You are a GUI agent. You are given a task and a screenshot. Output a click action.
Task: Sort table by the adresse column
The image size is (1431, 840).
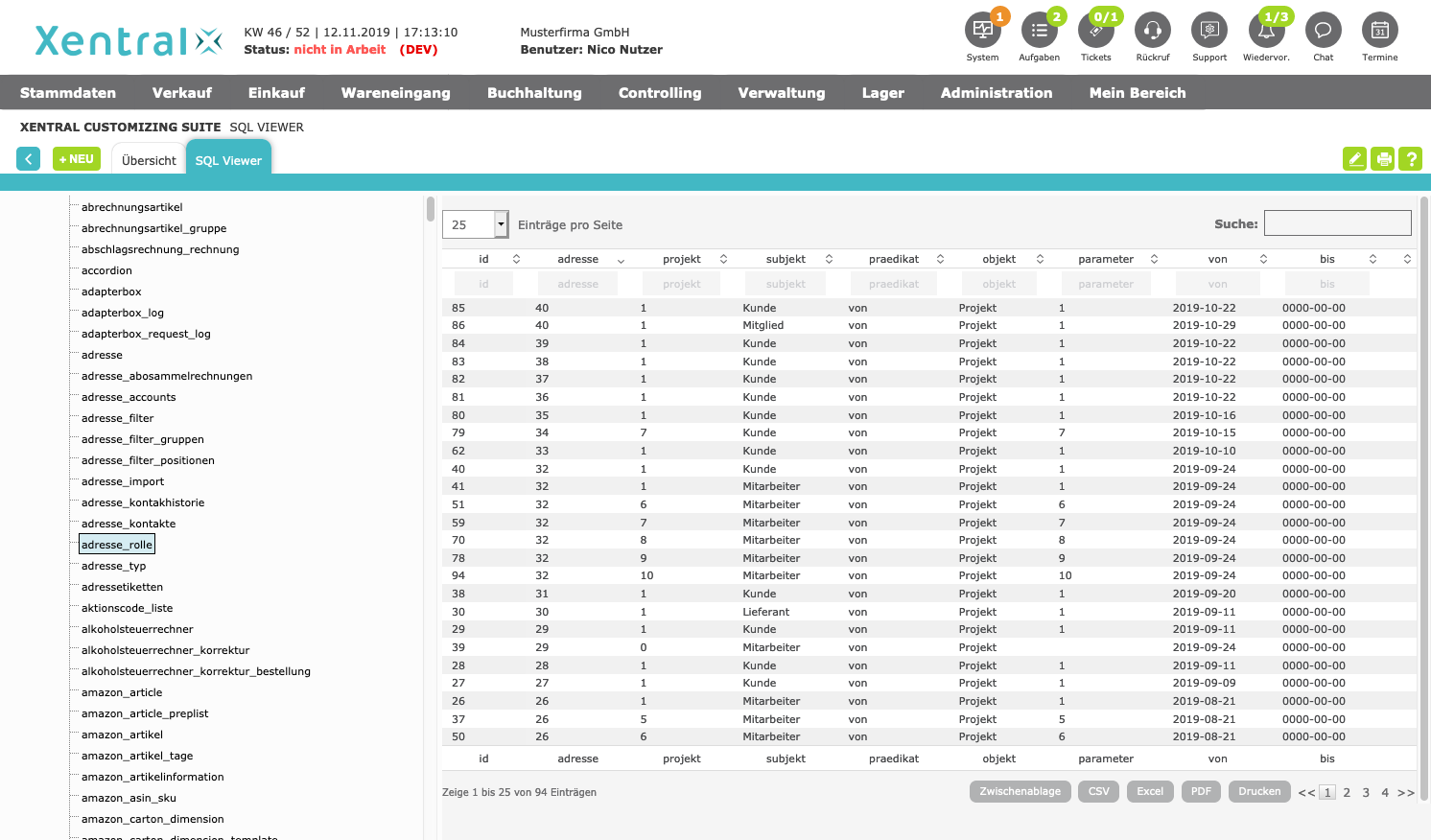tap(578, 259)
